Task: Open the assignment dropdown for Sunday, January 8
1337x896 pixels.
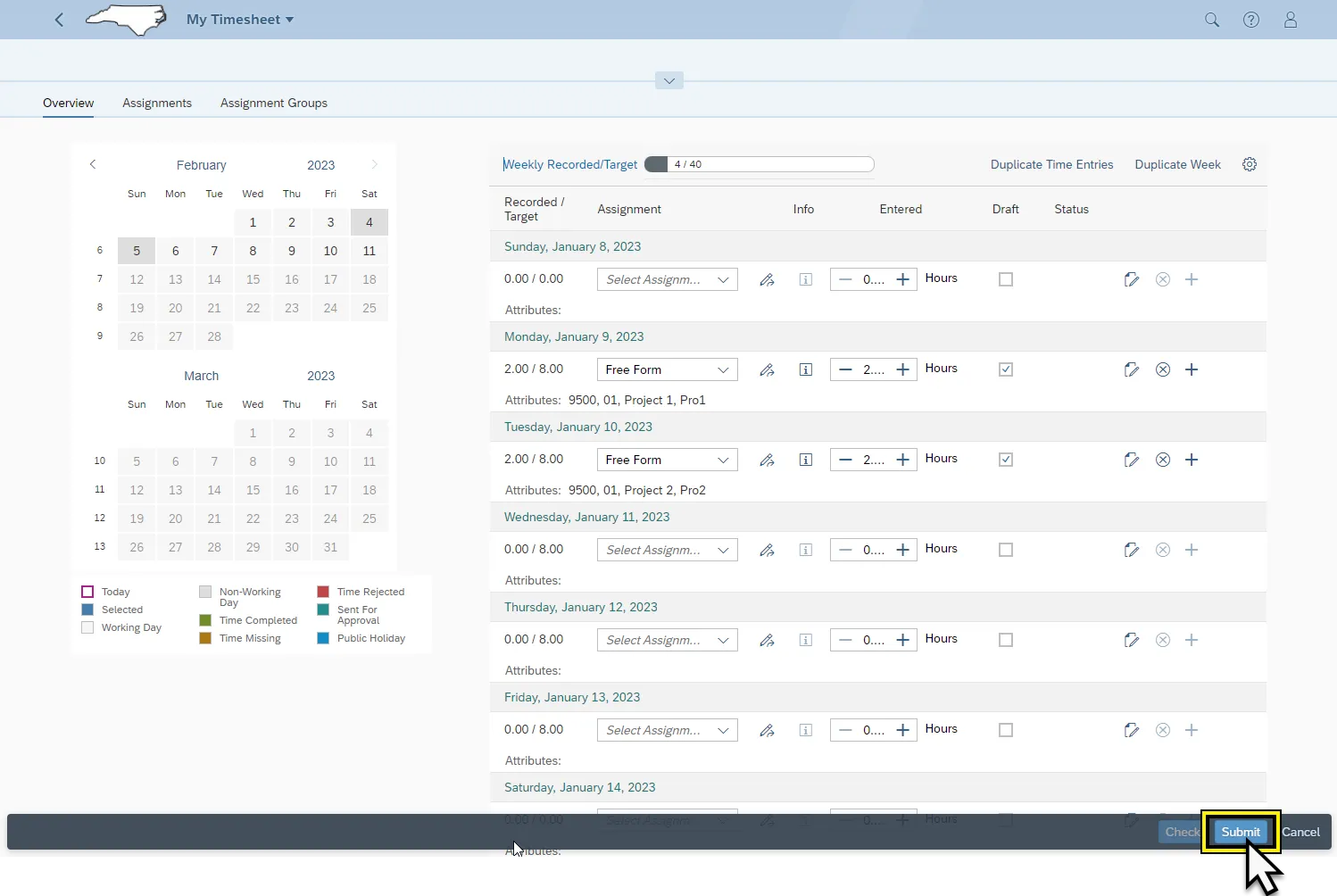Action: pos(668,279)
